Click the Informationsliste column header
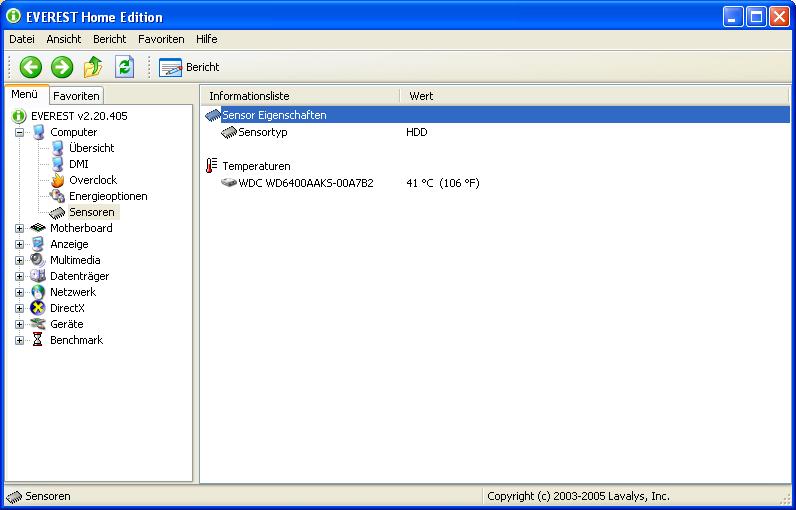The image size is (796, 510). 300,96
